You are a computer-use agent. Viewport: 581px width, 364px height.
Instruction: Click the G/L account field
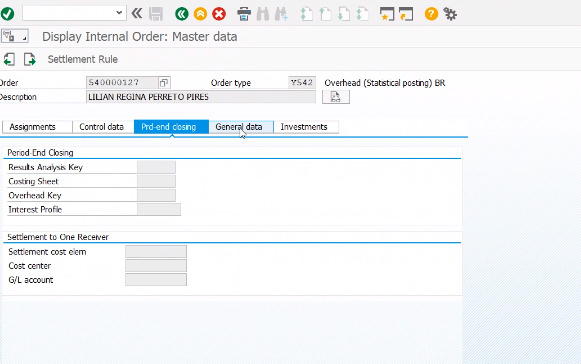click(156, 280)
